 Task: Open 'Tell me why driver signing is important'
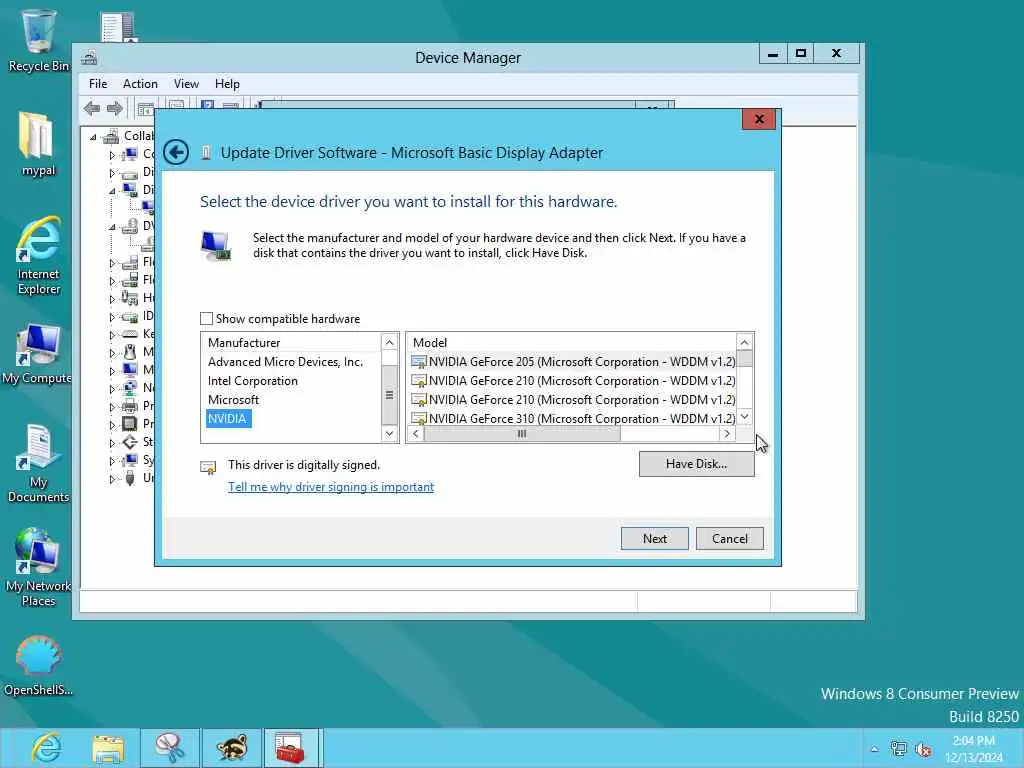(330, 487)
